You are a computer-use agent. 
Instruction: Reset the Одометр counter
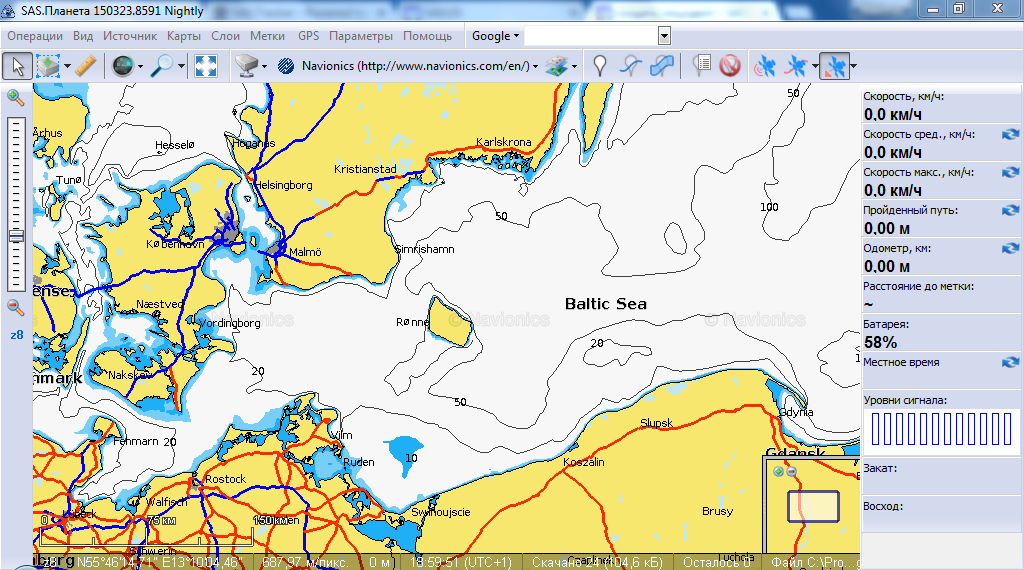1010,248
